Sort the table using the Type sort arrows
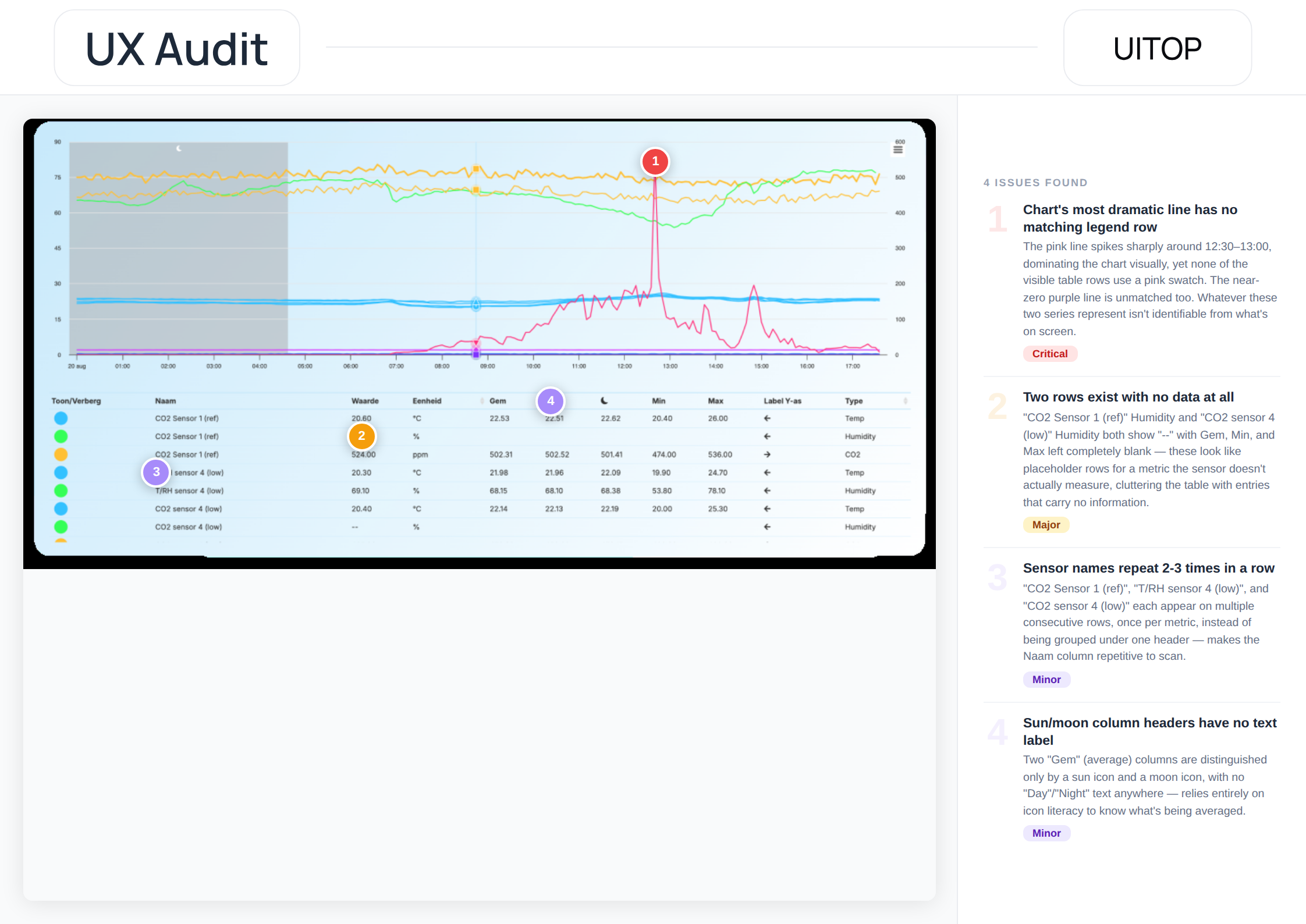This screenshot has width=1306, height=924. point(905,401)
